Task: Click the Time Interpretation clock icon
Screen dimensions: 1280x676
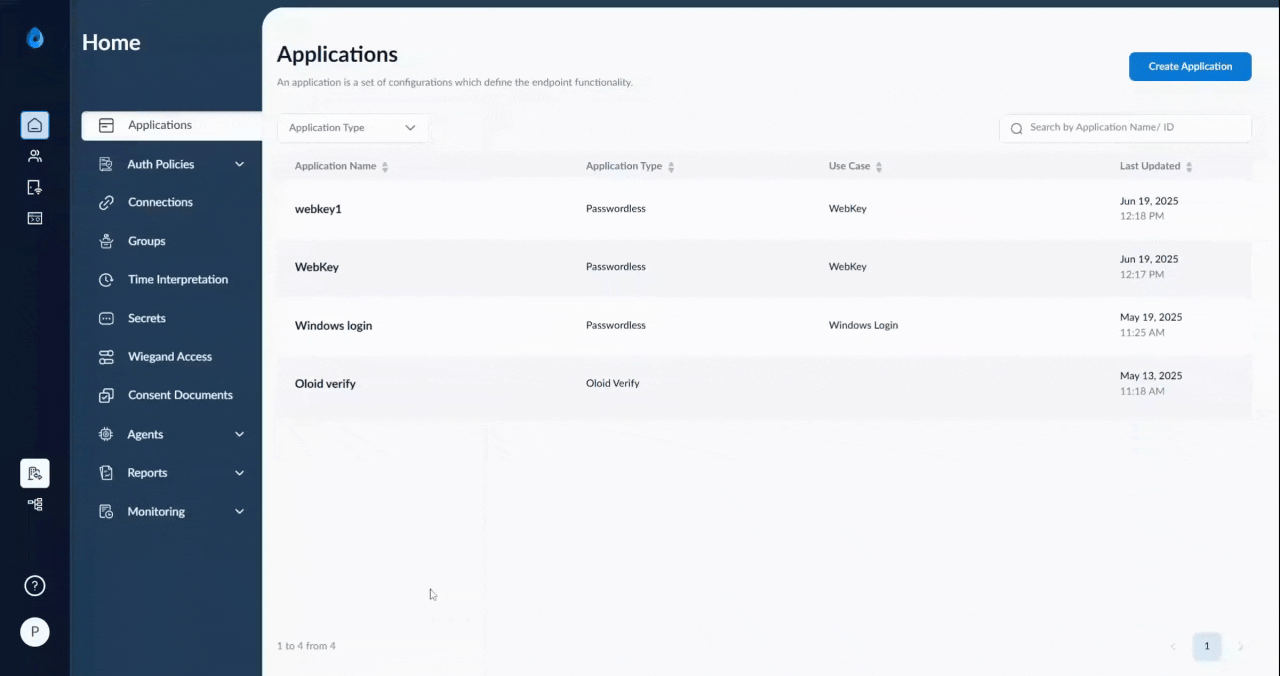Action: (106, 280)
